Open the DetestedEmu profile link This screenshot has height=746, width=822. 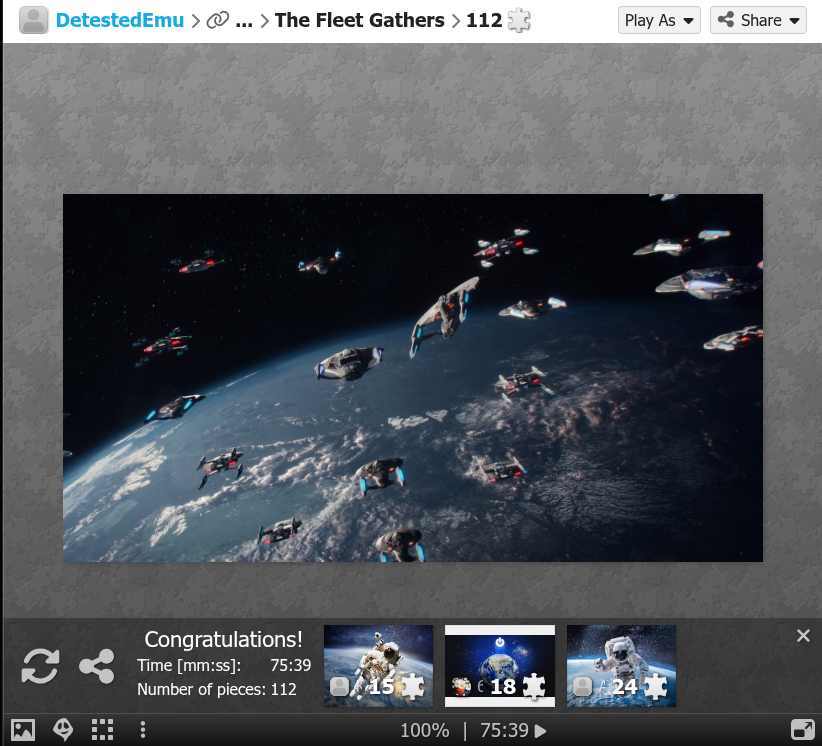pos(120,20)
